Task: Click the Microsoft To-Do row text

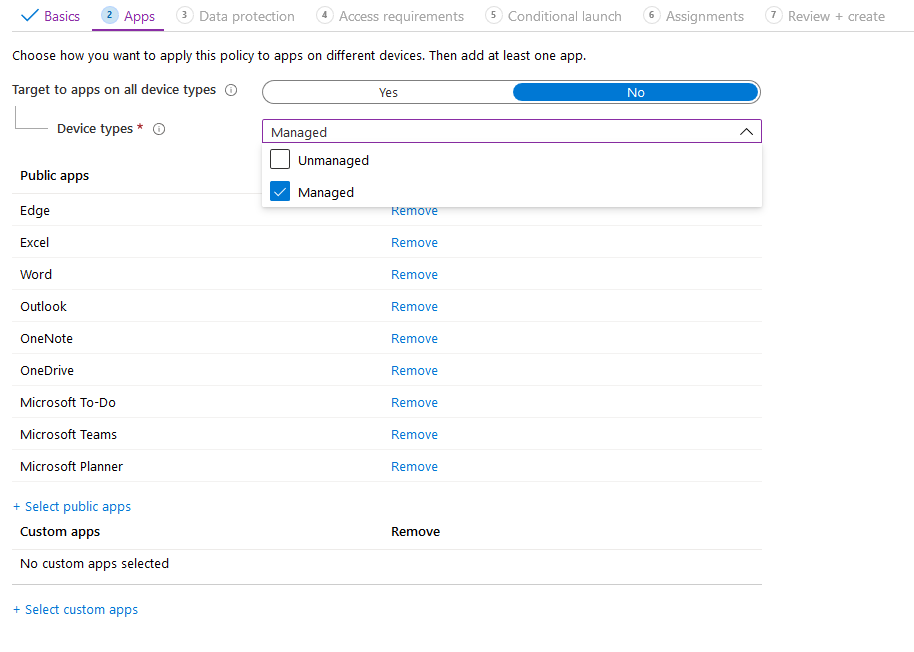Action: (x=68, y=403)
